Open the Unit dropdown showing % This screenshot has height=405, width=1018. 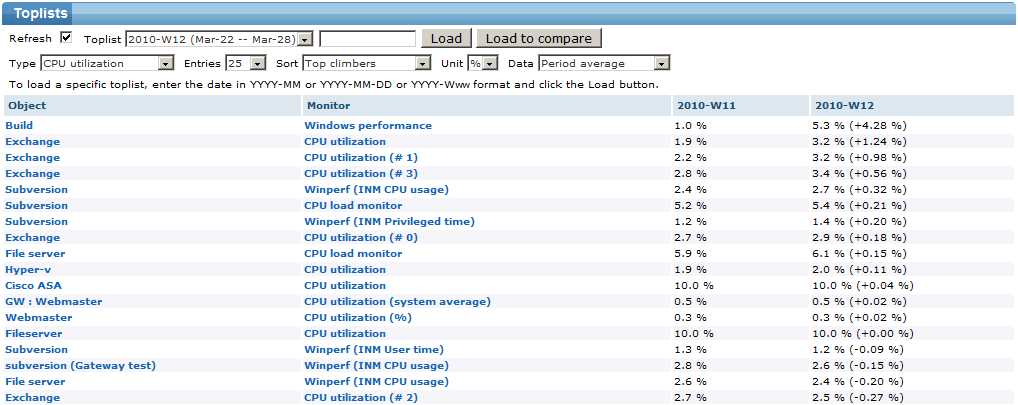pyautogui.click(x=482, y=64)
